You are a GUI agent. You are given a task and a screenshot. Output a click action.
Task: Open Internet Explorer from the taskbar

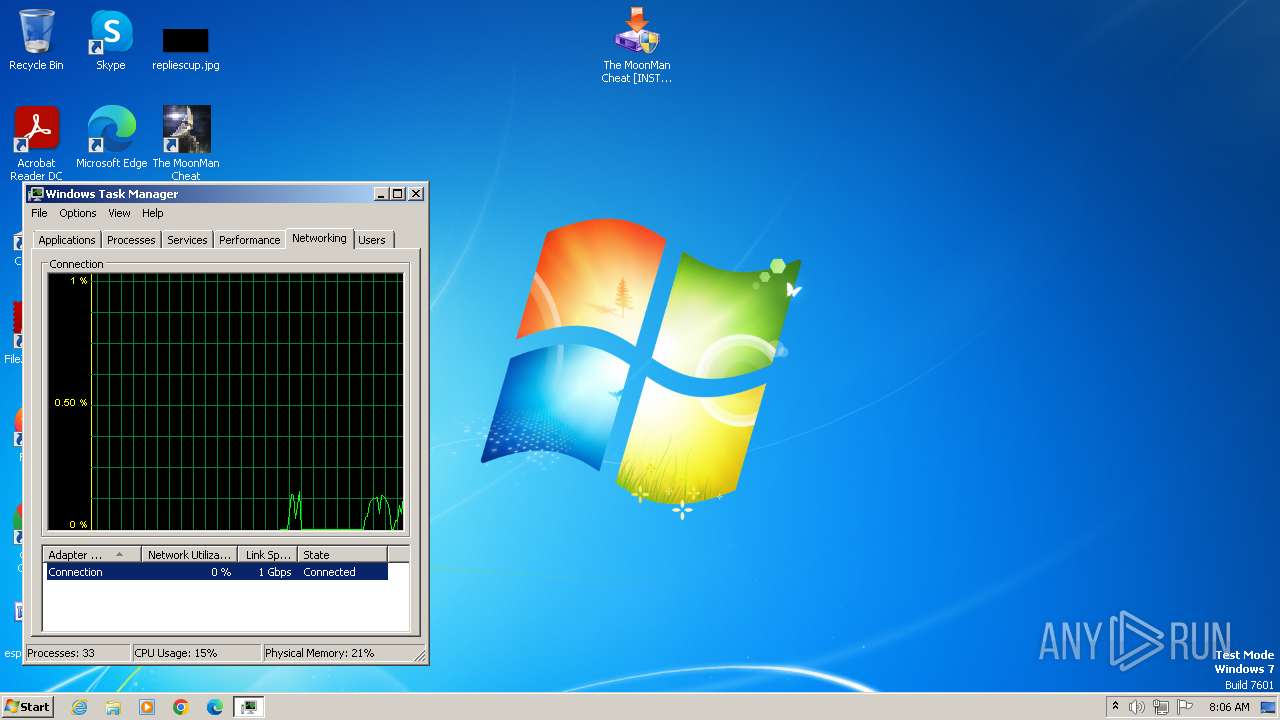(x=79, y=707)
